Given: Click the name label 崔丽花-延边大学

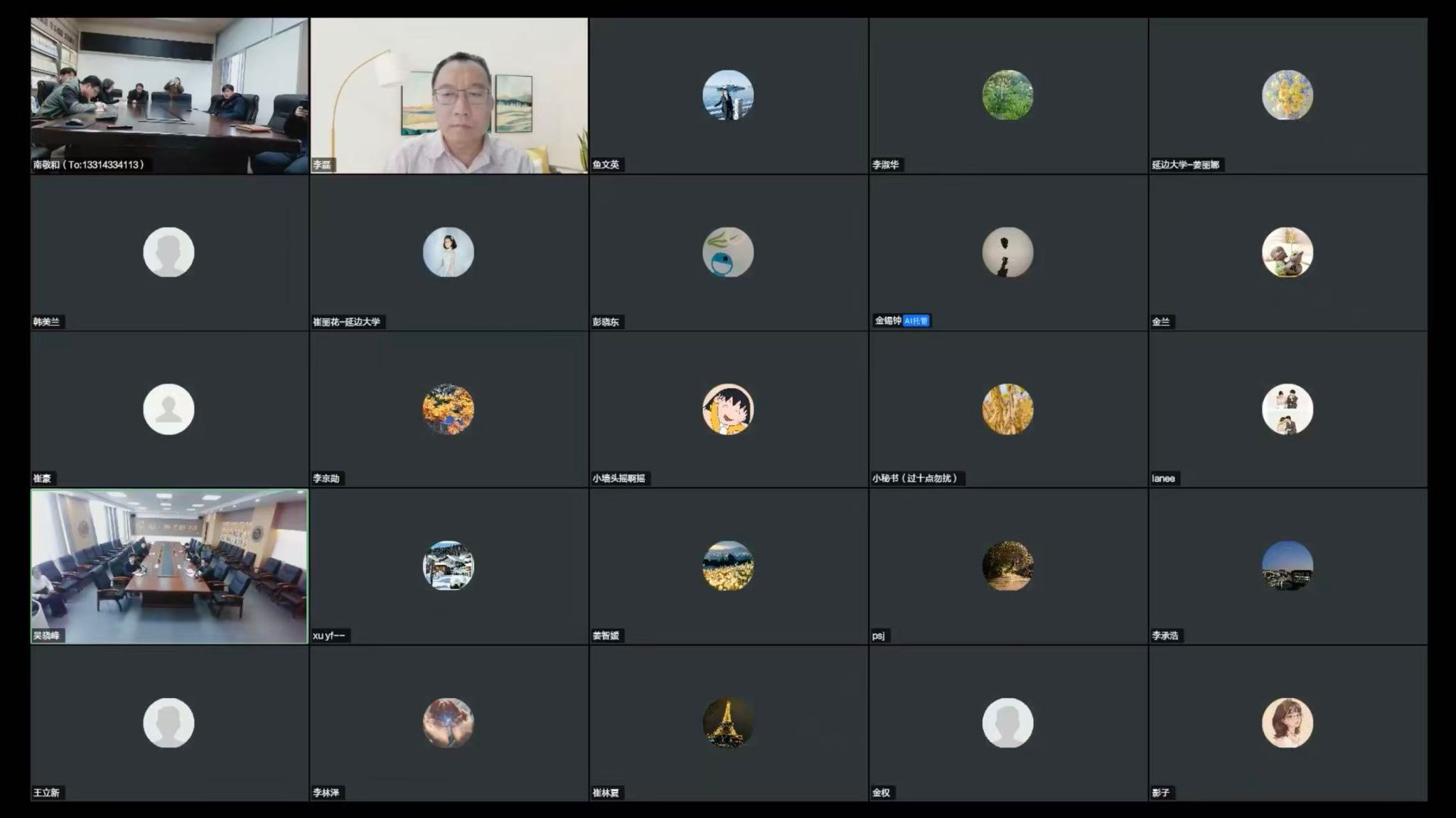Looking at the screenshot, I should click(347, 321).
